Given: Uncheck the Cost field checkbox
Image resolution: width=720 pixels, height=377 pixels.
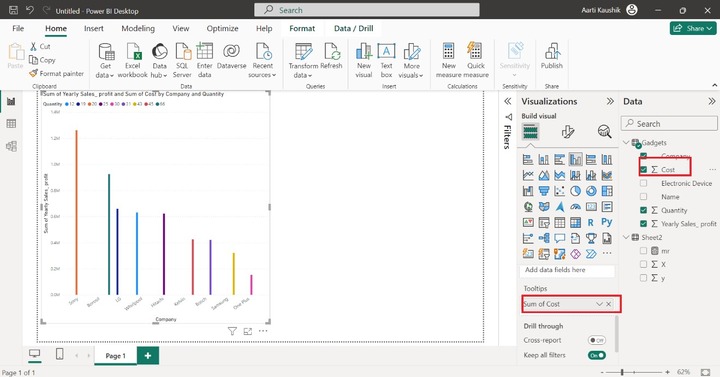Looking at the screenshot, I should pyautogui.click(x=643, y=169).
